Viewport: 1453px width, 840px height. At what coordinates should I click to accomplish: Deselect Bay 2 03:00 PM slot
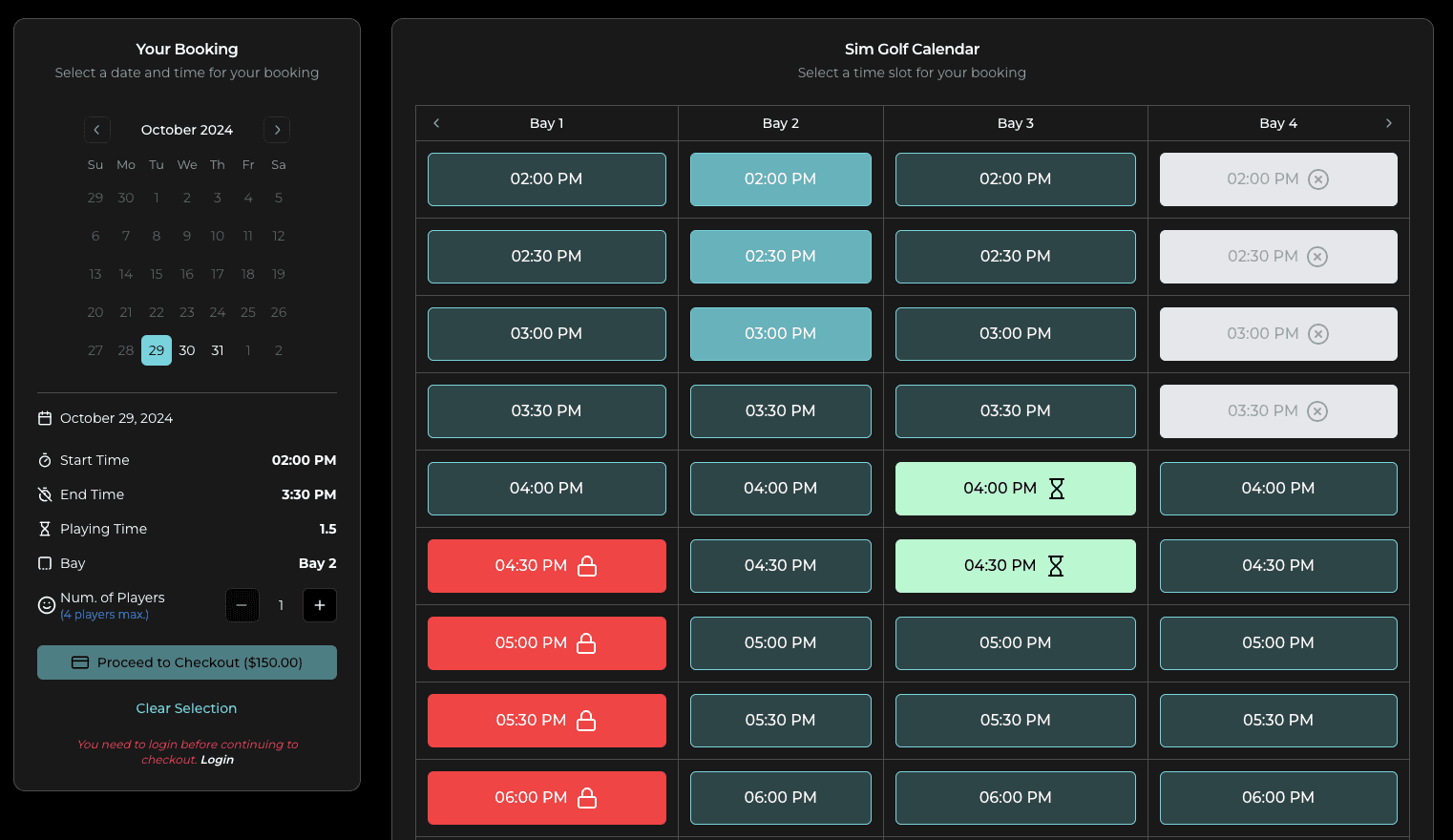click(781, 334)
